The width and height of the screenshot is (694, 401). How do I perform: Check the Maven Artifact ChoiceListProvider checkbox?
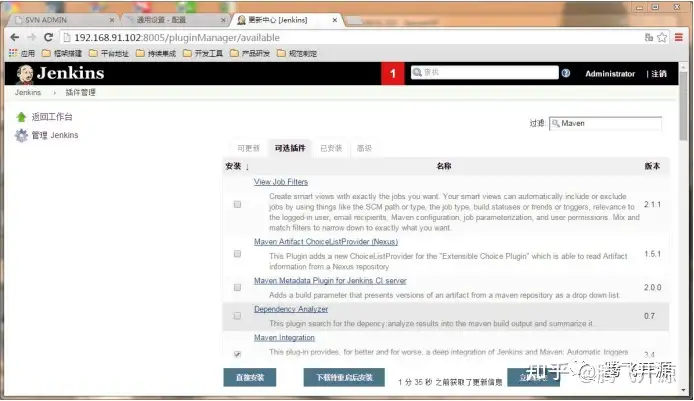tap(238, 254)
